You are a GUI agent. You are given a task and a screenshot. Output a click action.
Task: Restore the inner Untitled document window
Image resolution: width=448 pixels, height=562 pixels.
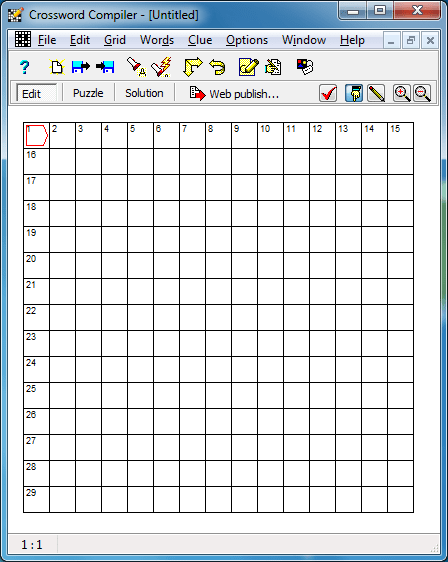[x=411, y=40]
